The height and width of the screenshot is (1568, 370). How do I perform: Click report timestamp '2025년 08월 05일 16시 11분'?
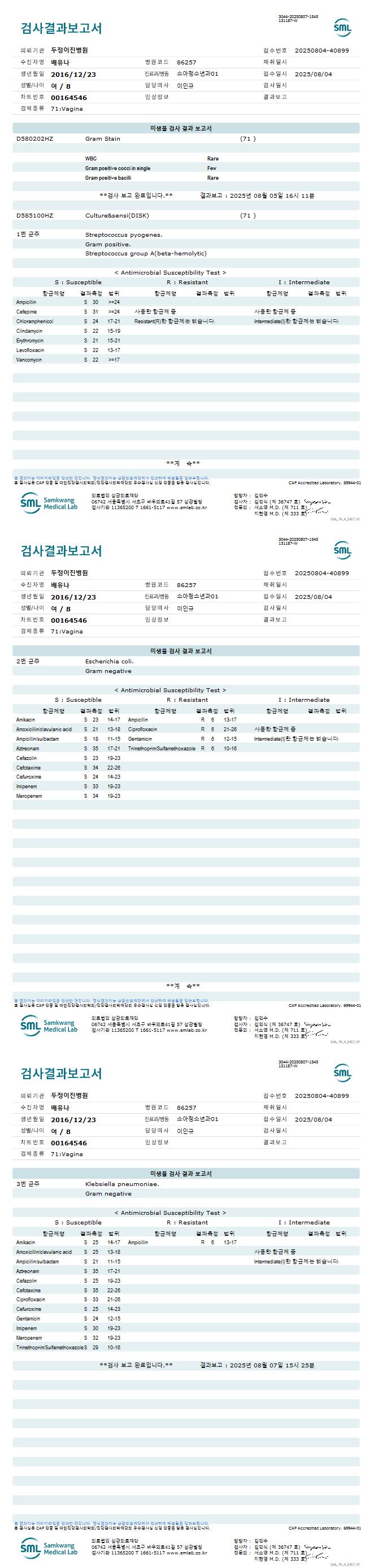pyautogui.click(x=272, y=196)
